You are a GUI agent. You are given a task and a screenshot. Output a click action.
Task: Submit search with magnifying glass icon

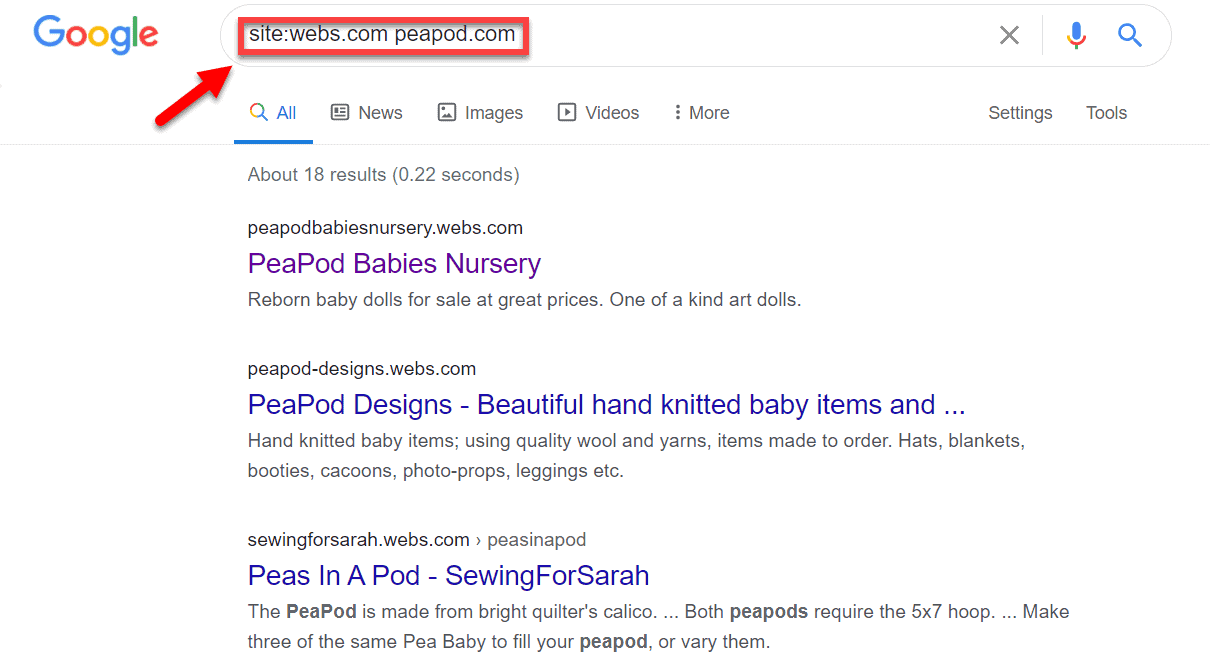[1130, 36]
